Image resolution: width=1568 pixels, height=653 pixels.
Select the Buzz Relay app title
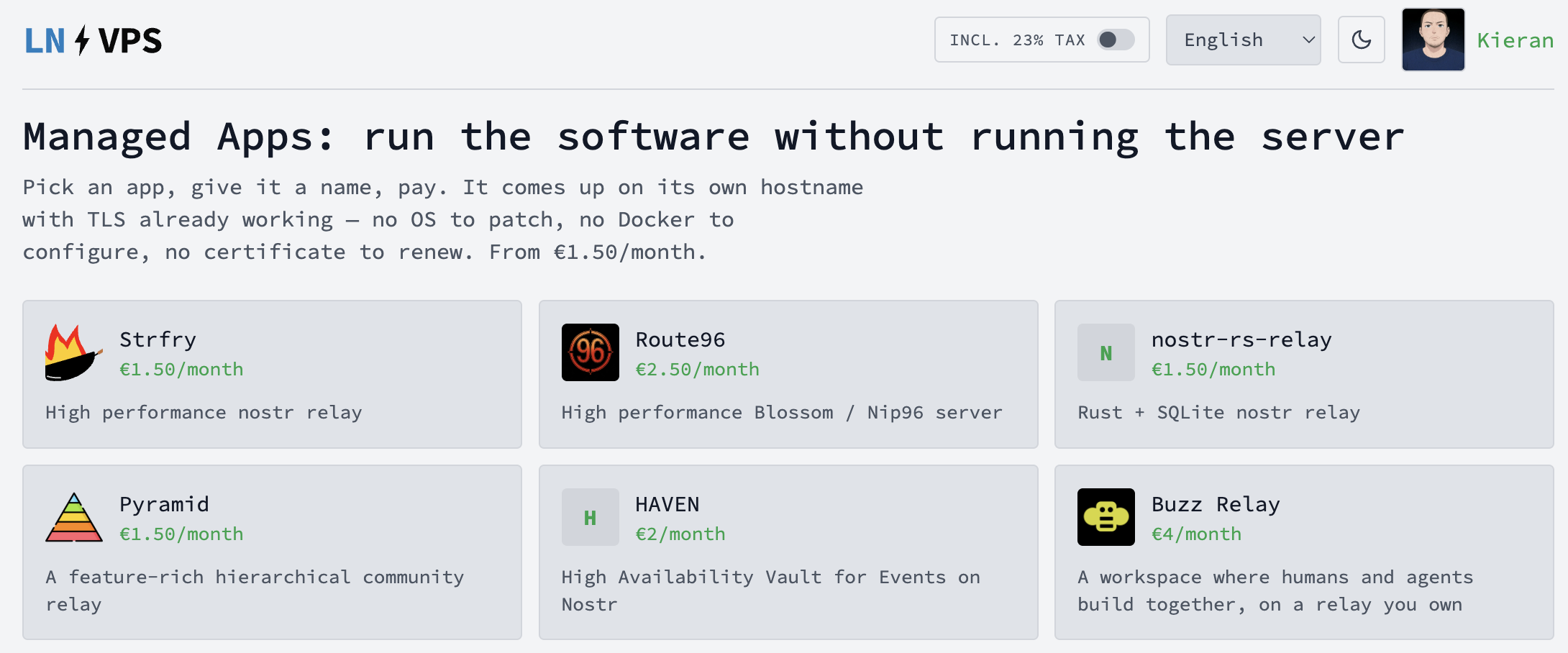[1216, 504]
